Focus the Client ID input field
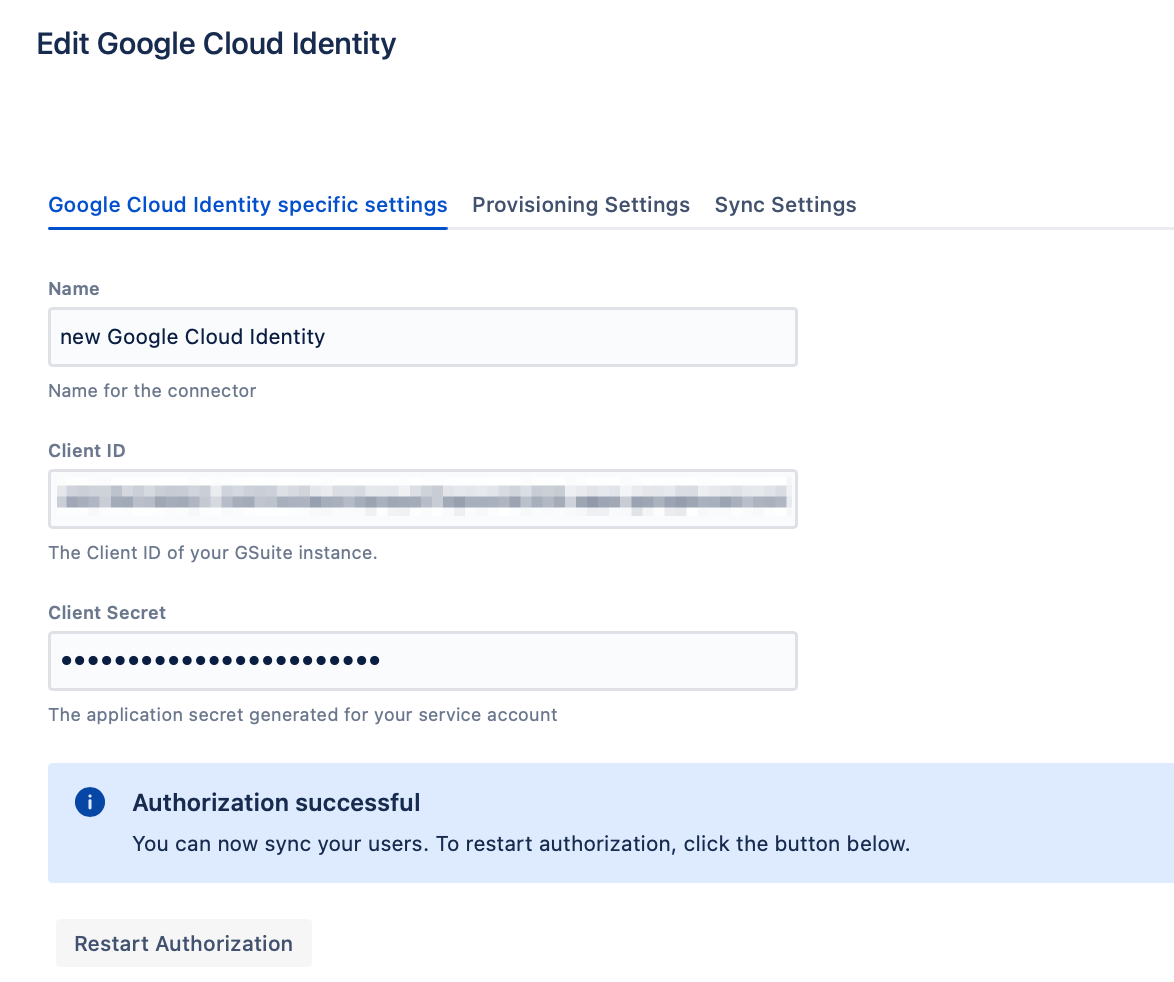Viewport: 1174px width, 982px height. [x=423, y=499]
